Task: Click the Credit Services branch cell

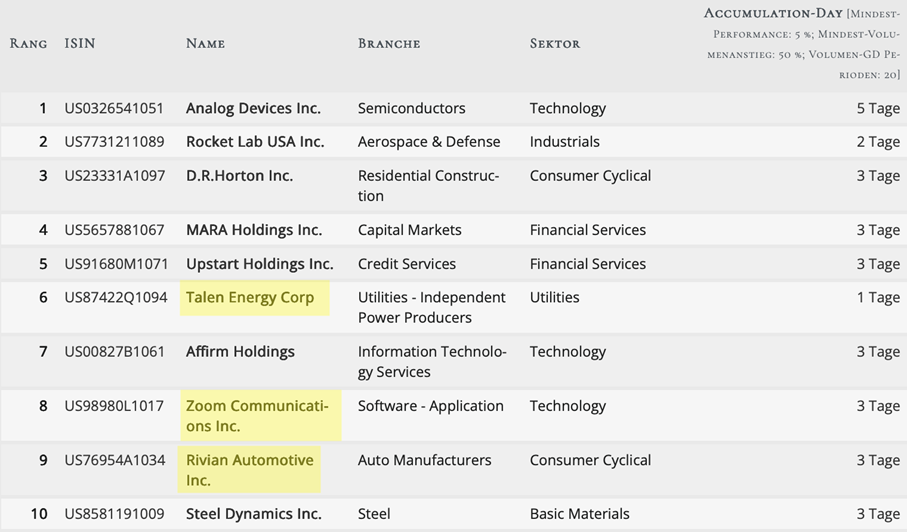Action: tap(407, 264)
